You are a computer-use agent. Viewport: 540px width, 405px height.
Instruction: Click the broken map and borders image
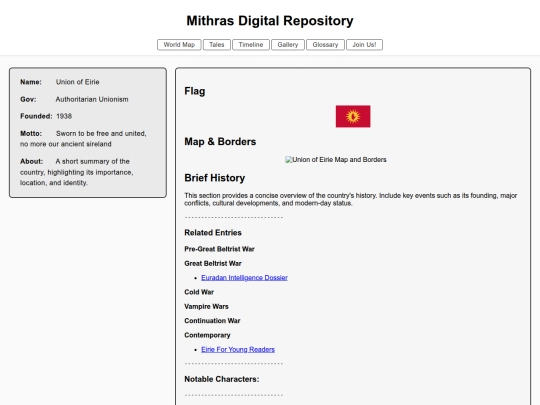click(336, 160)
